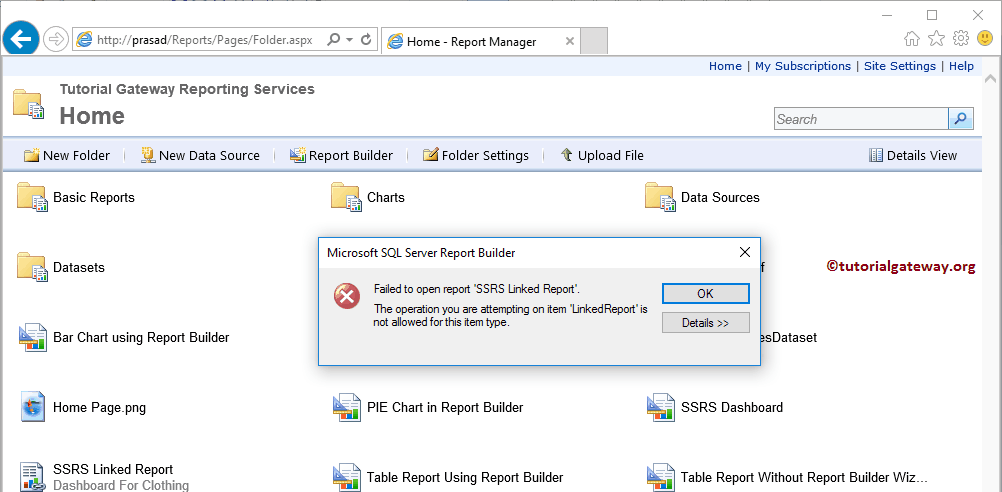The width and height of the screenshot is (1002, 492).
Task: Click the New Data Source toolbar icon
Action: 148,155
